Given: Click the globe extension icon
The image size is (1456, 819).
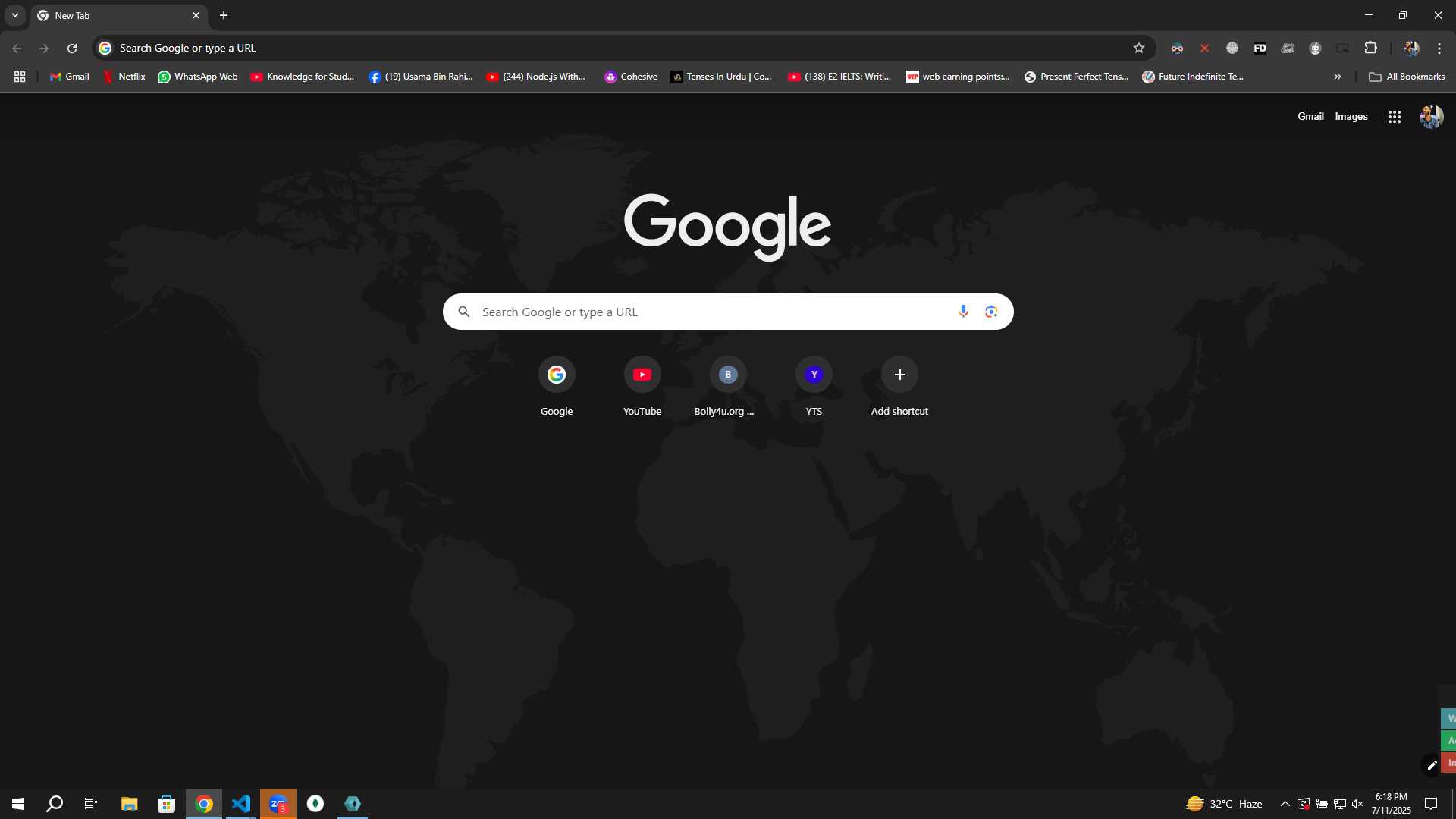Looking at the screenshot, I should coord(1232,48).
